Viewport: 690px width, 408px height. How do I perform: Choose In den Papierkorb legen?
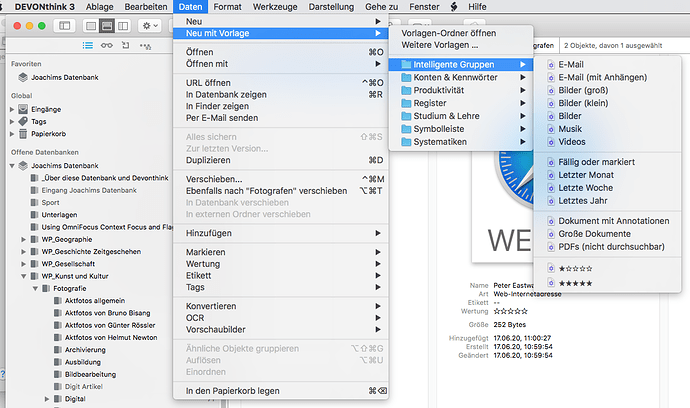pos(281,391)
